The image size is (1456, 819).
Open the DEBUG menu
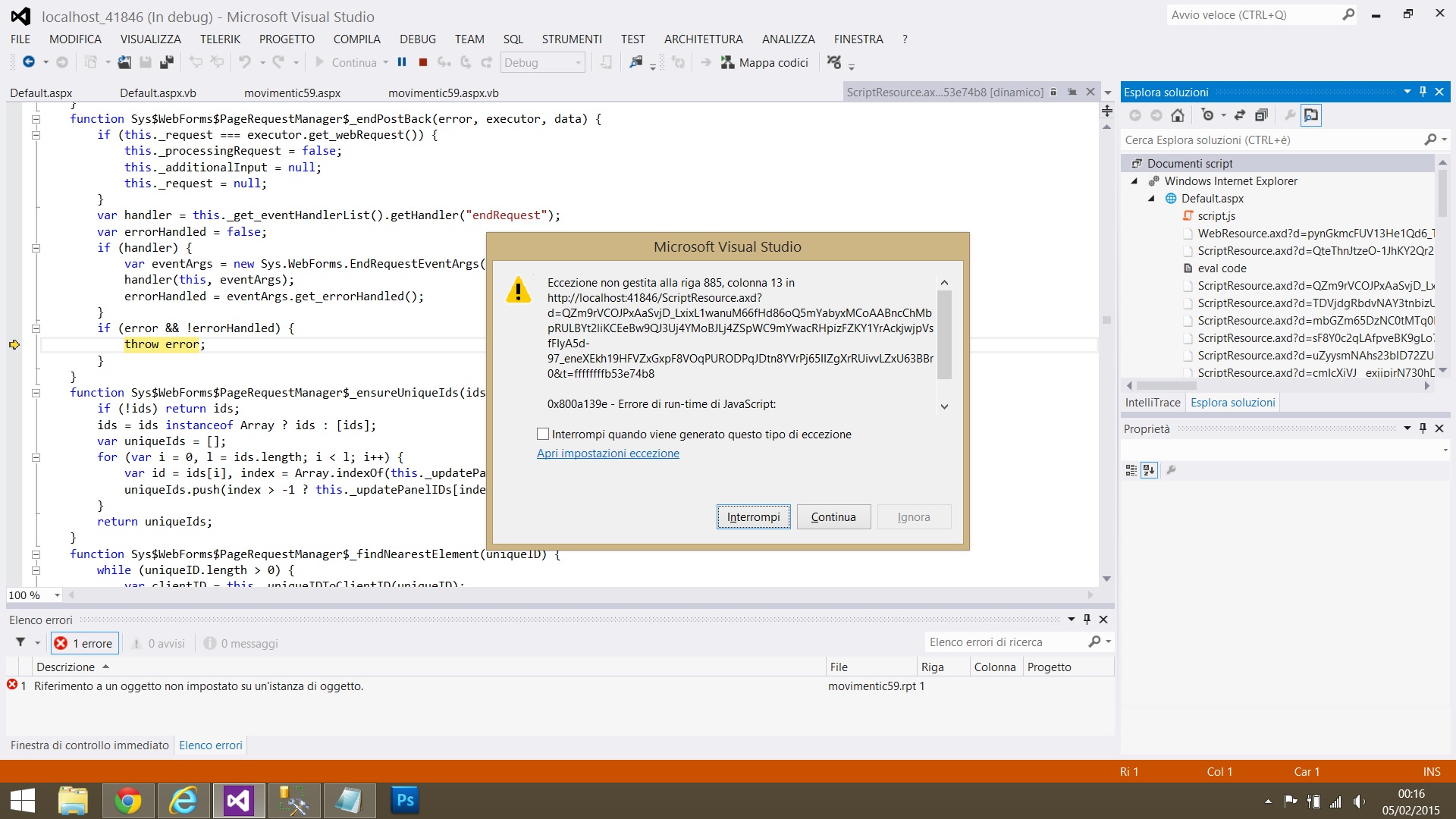(418, 39)
